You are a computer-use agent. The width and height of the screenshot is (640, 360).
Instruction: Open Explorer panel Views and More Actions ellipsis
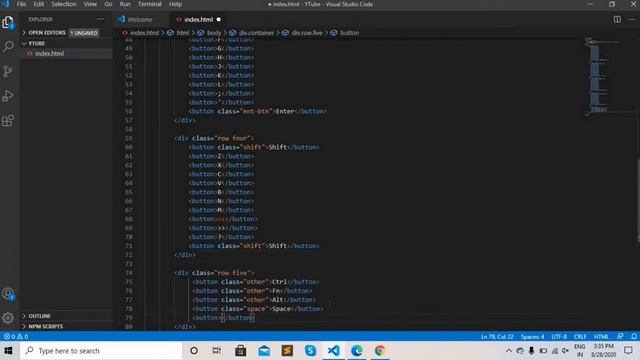pyautogui.click(x=100, y=19)
